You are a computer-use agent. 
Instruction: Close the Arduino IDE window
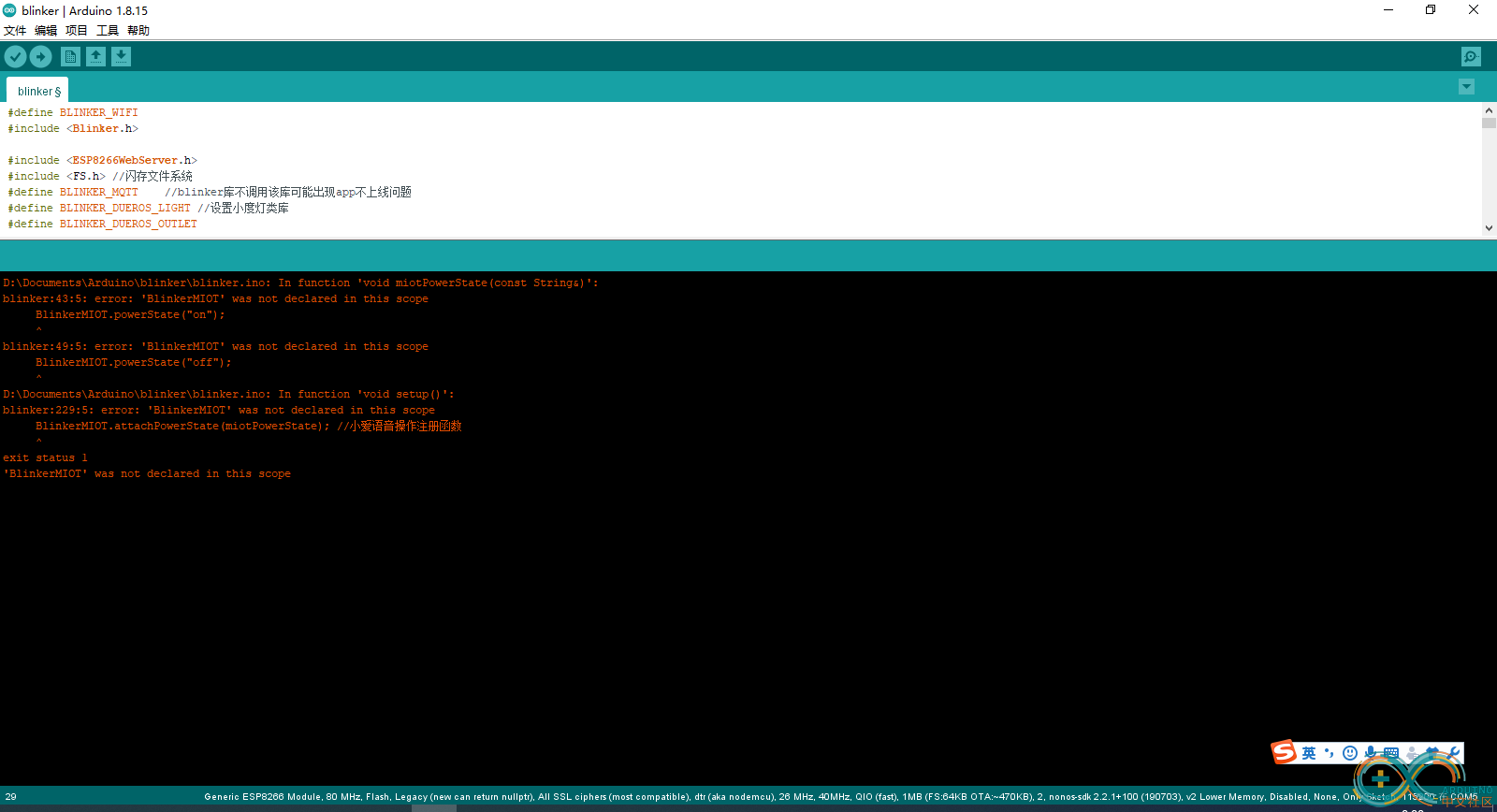coord(1474,10)
